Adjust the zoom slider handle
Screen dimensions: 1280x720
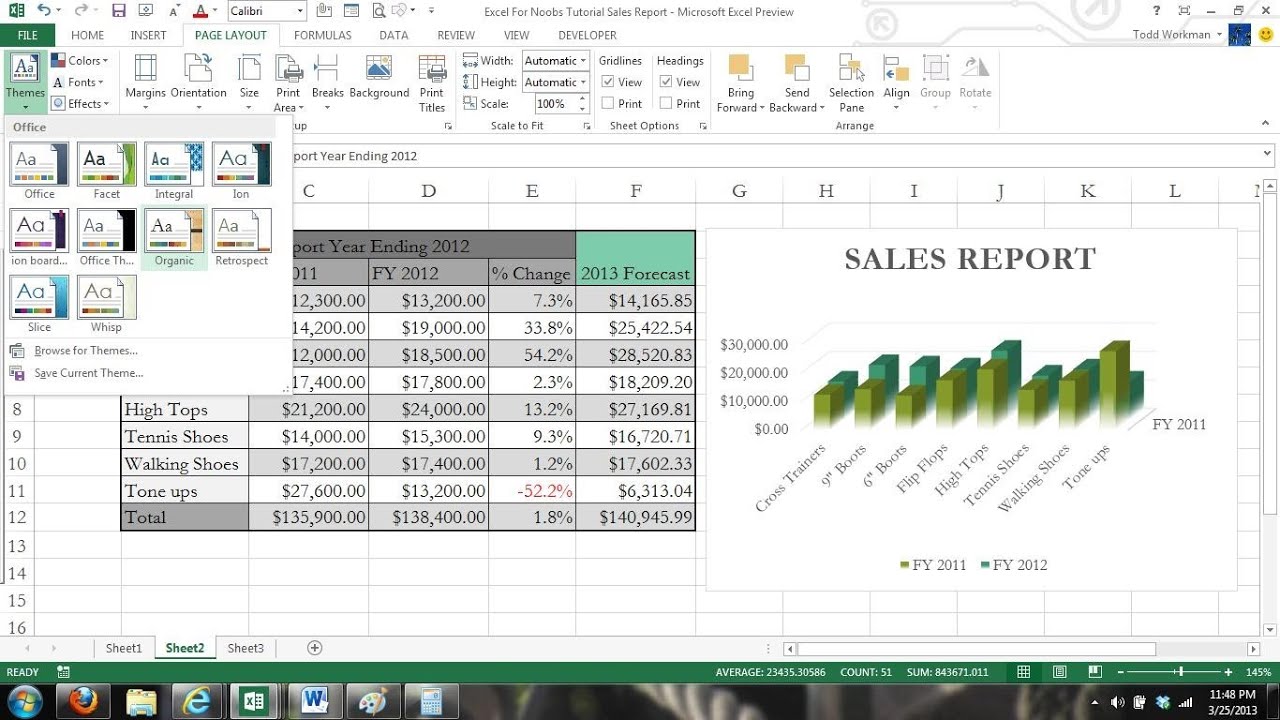pos(1181,672)
